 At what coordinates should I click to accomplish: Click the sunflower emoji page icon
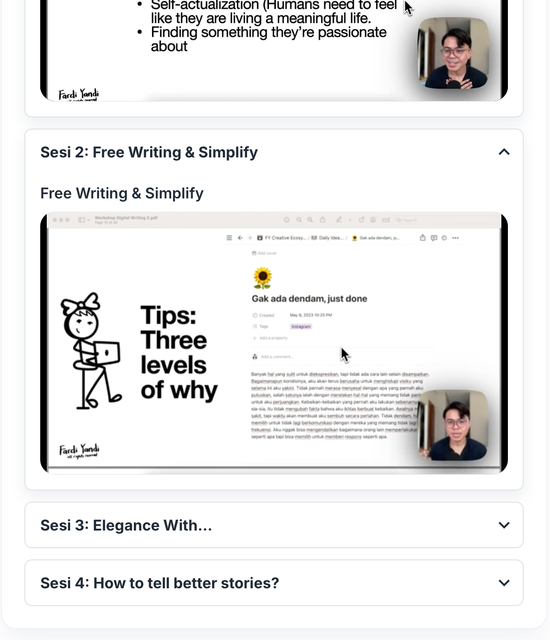(x=262, y=278)
